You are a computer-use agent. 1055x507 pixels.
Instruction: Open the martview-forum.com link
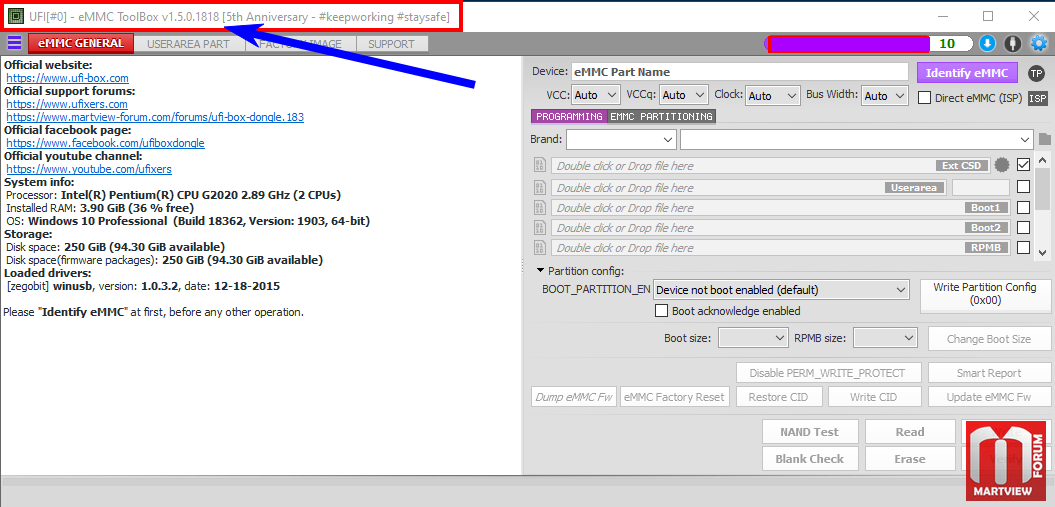pos(155,117)
